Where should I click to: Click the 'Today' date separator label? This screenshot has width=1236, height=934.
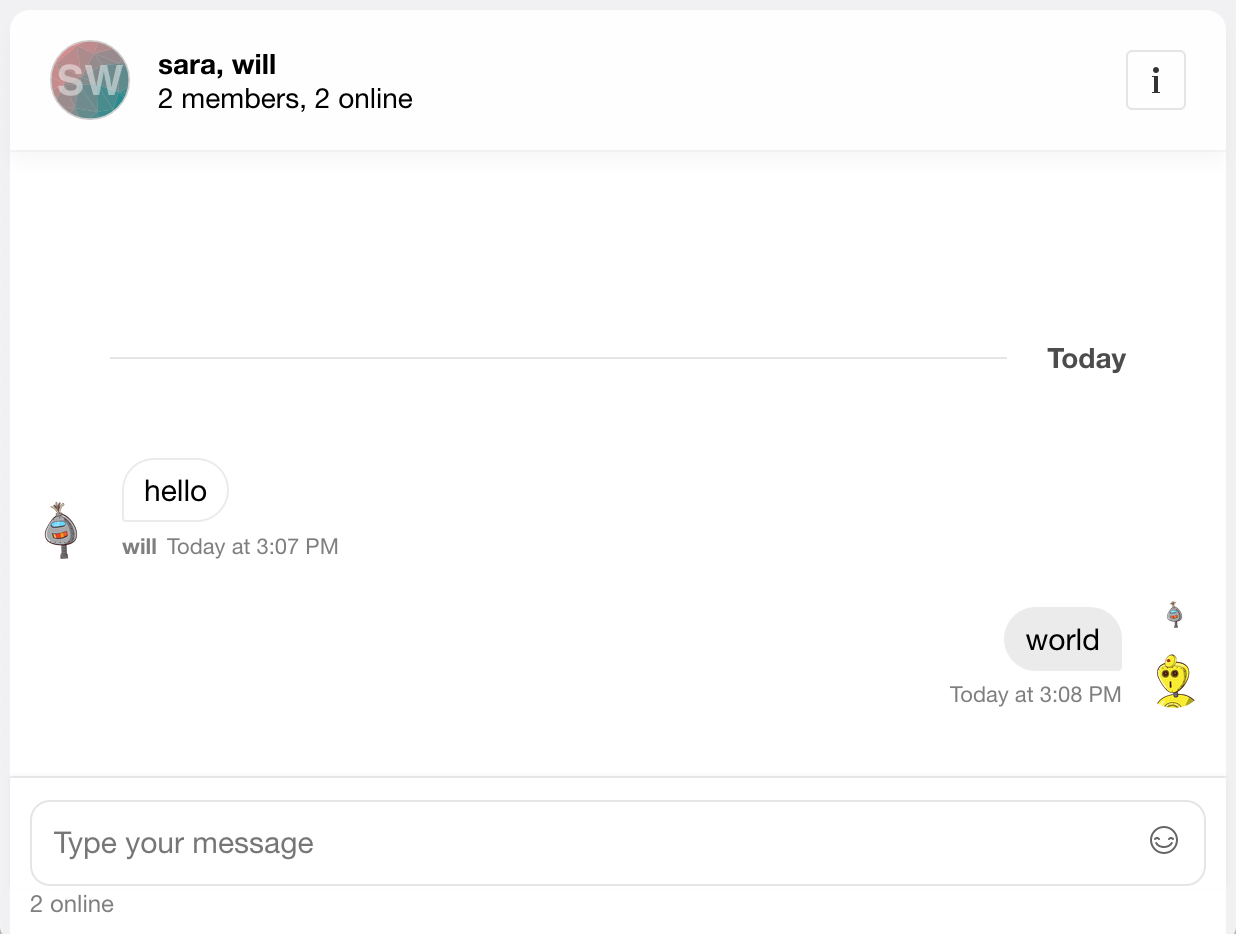(1086, 359)
